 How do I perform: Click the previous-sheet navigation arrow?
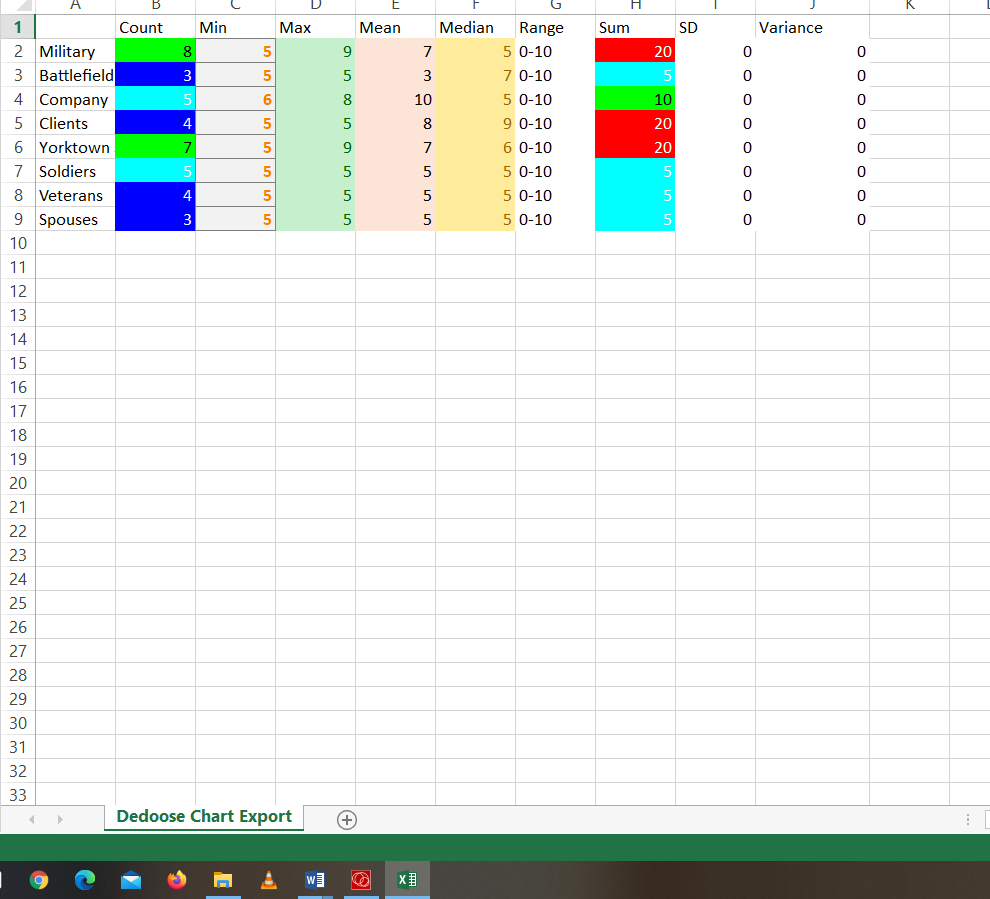[30, 819]
